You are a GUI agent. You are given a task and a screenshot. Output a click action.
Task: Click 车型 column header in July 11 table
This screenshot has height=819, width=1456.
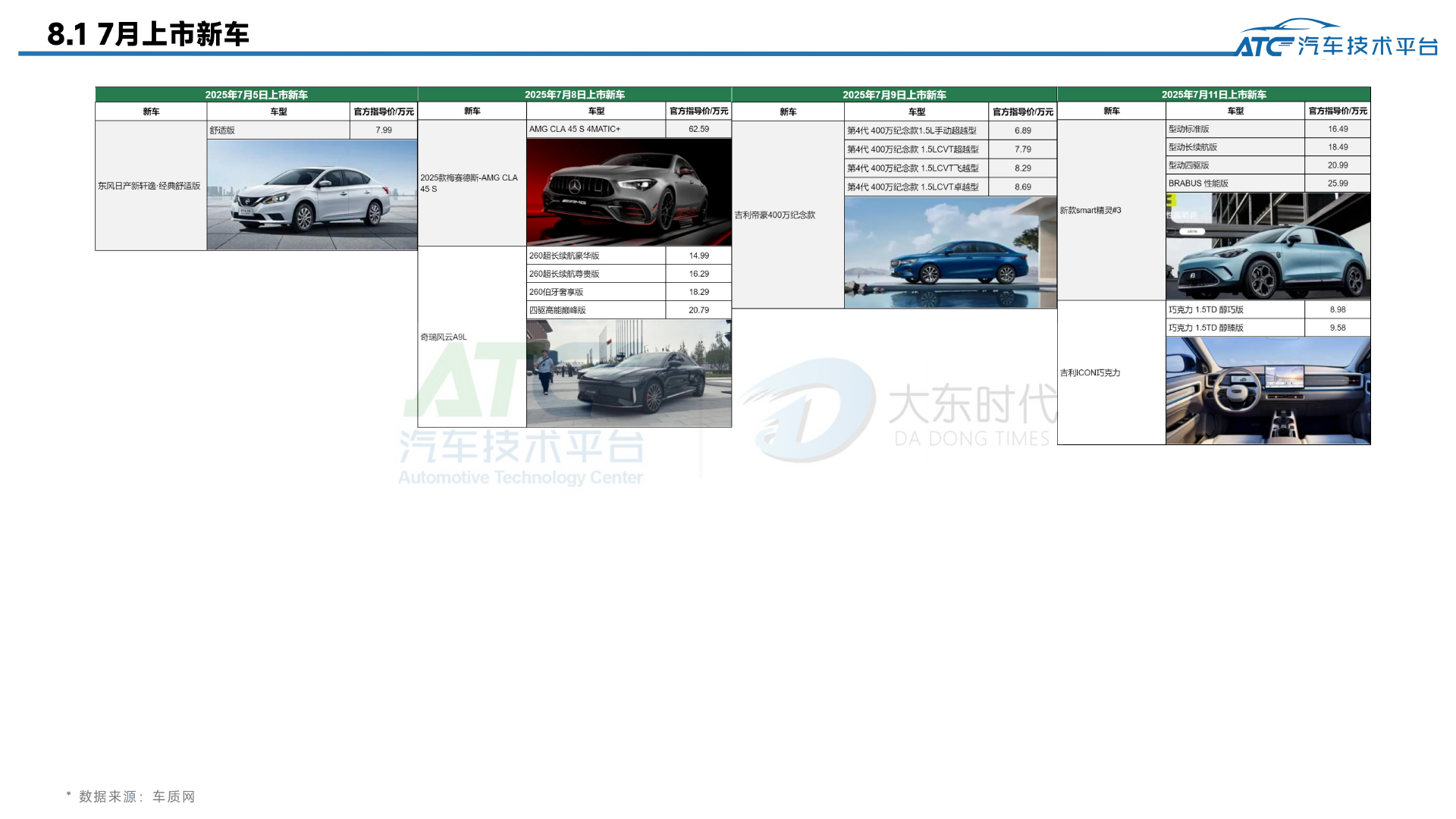pyautogui.click(x=1235, y=111)
